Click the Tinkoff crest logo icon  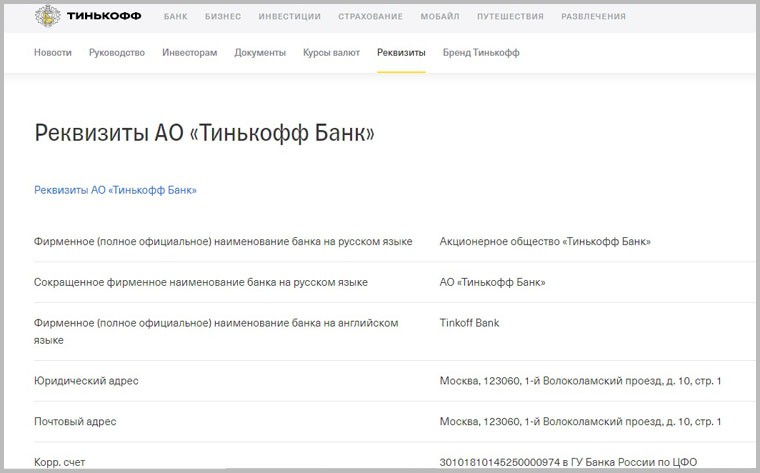(48, 16)
